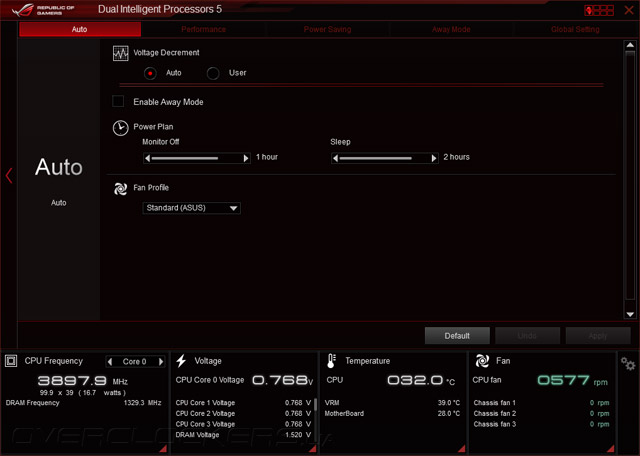The image size is (640, 456).
Task: Click the Voltage Decrement waveform icon
Action: (x=120, y=53)
